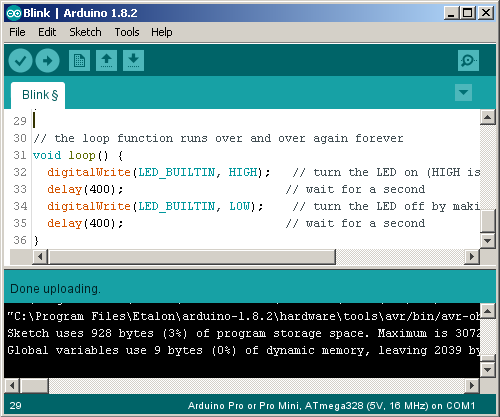
Task: Click digitalWrite HIGH statement on line 32
Action: point(159,172)
